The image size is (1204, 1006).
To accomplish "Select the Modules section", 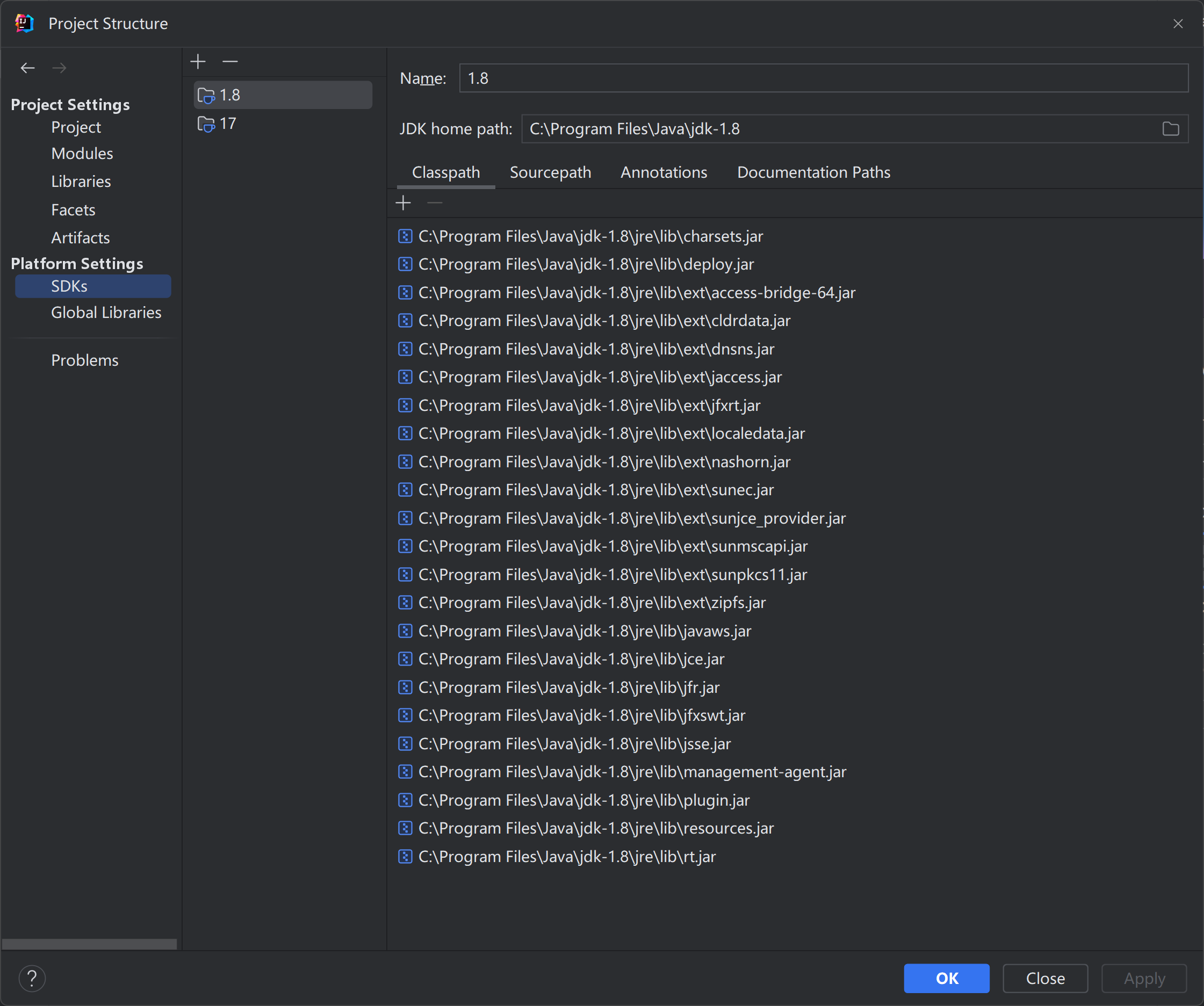I will tap(83, 153).
